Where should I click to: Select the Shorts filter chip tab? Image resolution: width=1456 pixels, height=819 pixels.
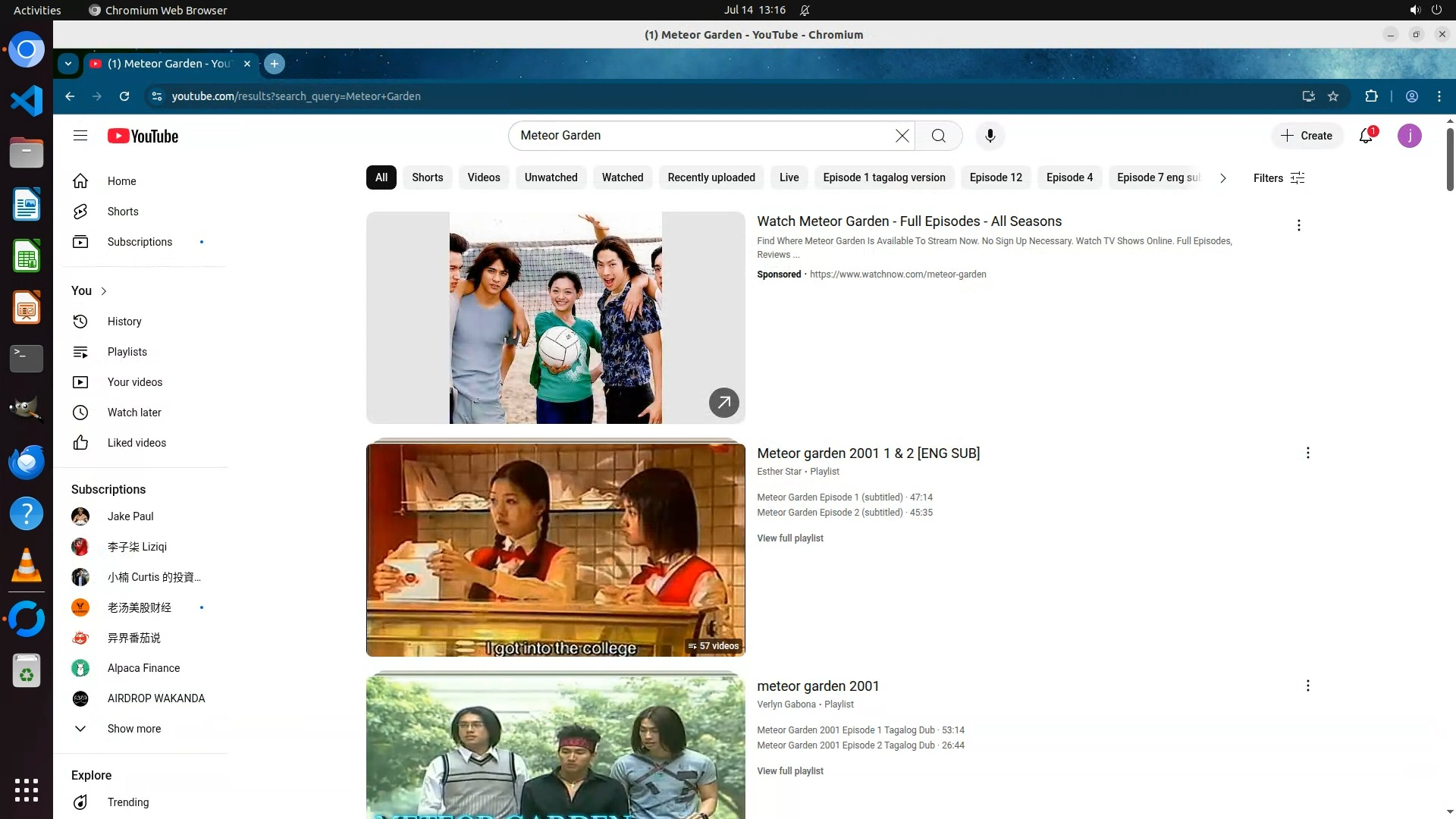coord(427,177)
